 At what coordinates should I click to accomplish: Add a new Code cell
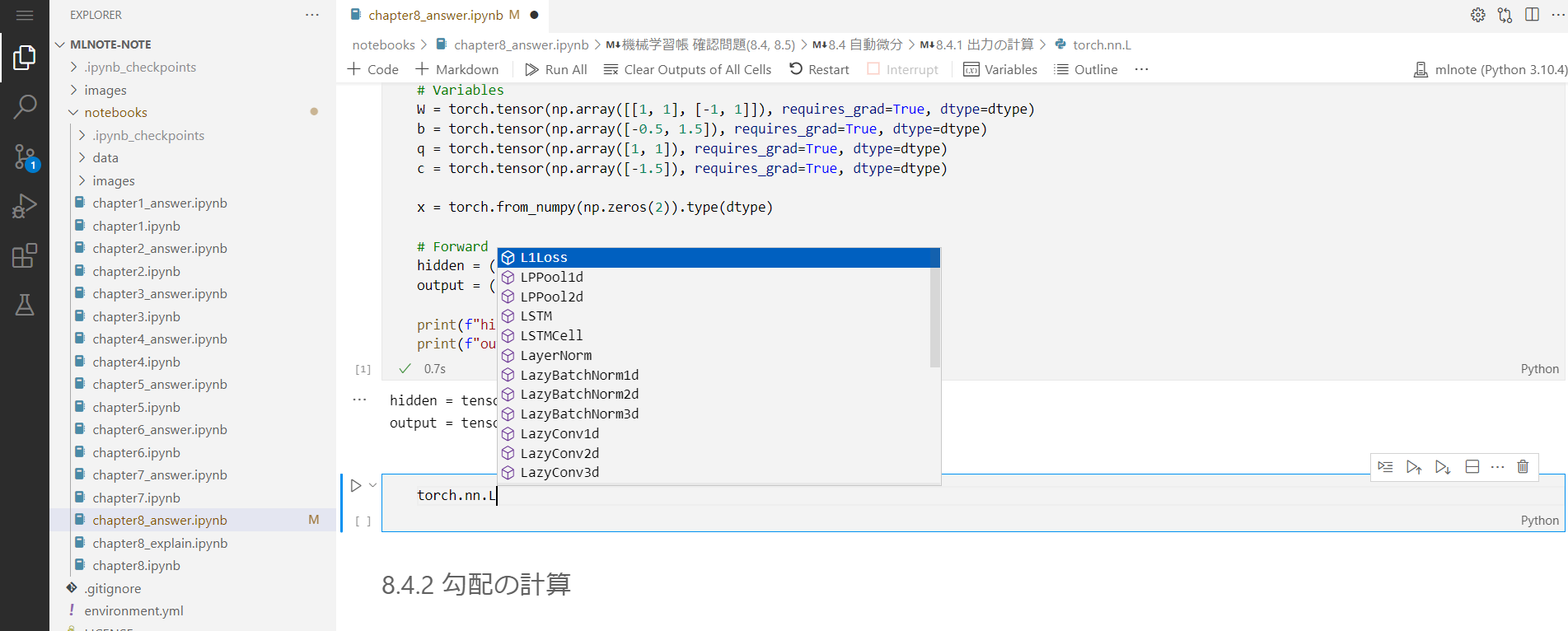373,69
